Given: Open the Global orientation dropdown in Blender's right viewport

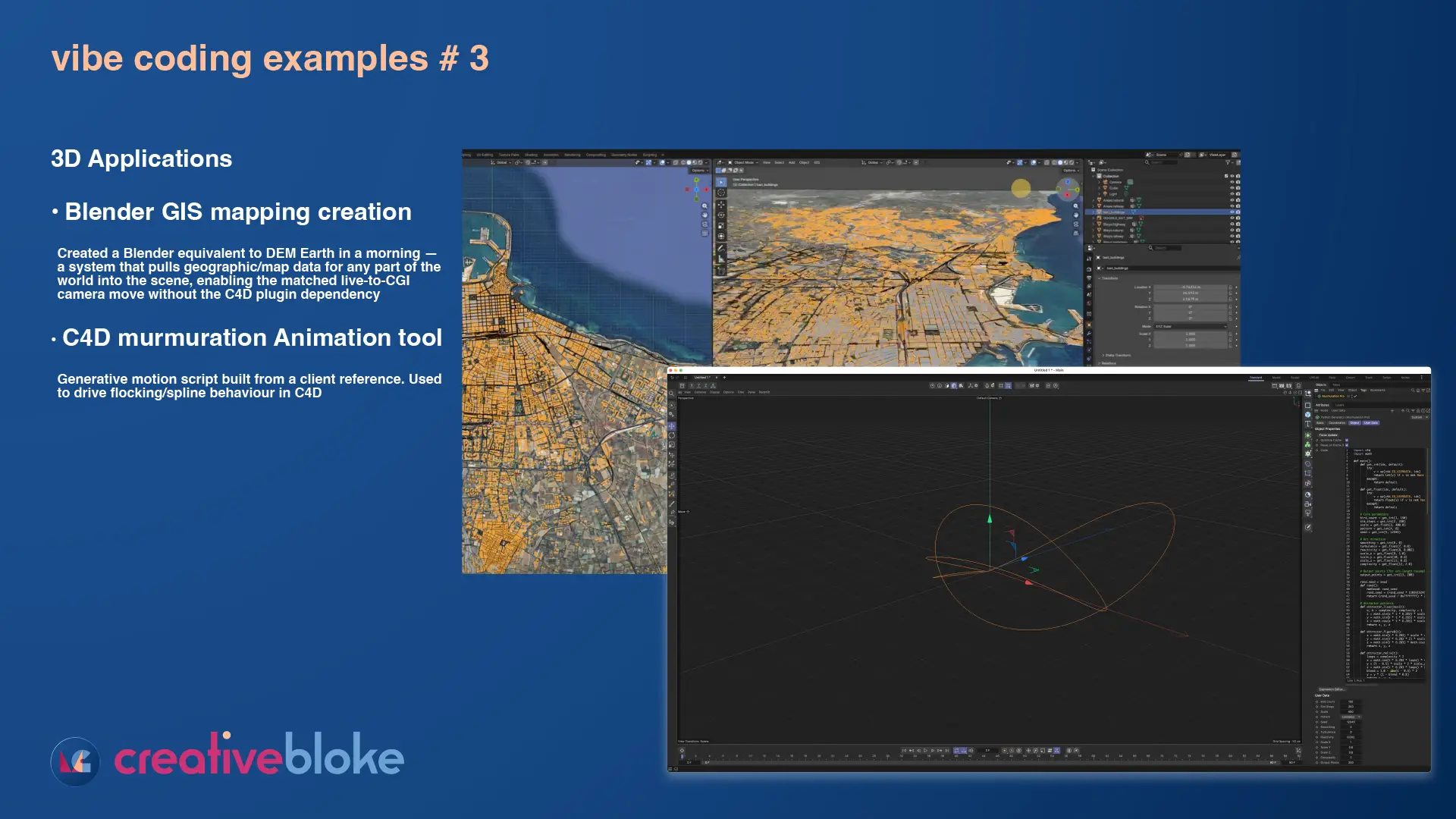Looking at the screenshot, I should pyautogui.click(x=874, y=162).
